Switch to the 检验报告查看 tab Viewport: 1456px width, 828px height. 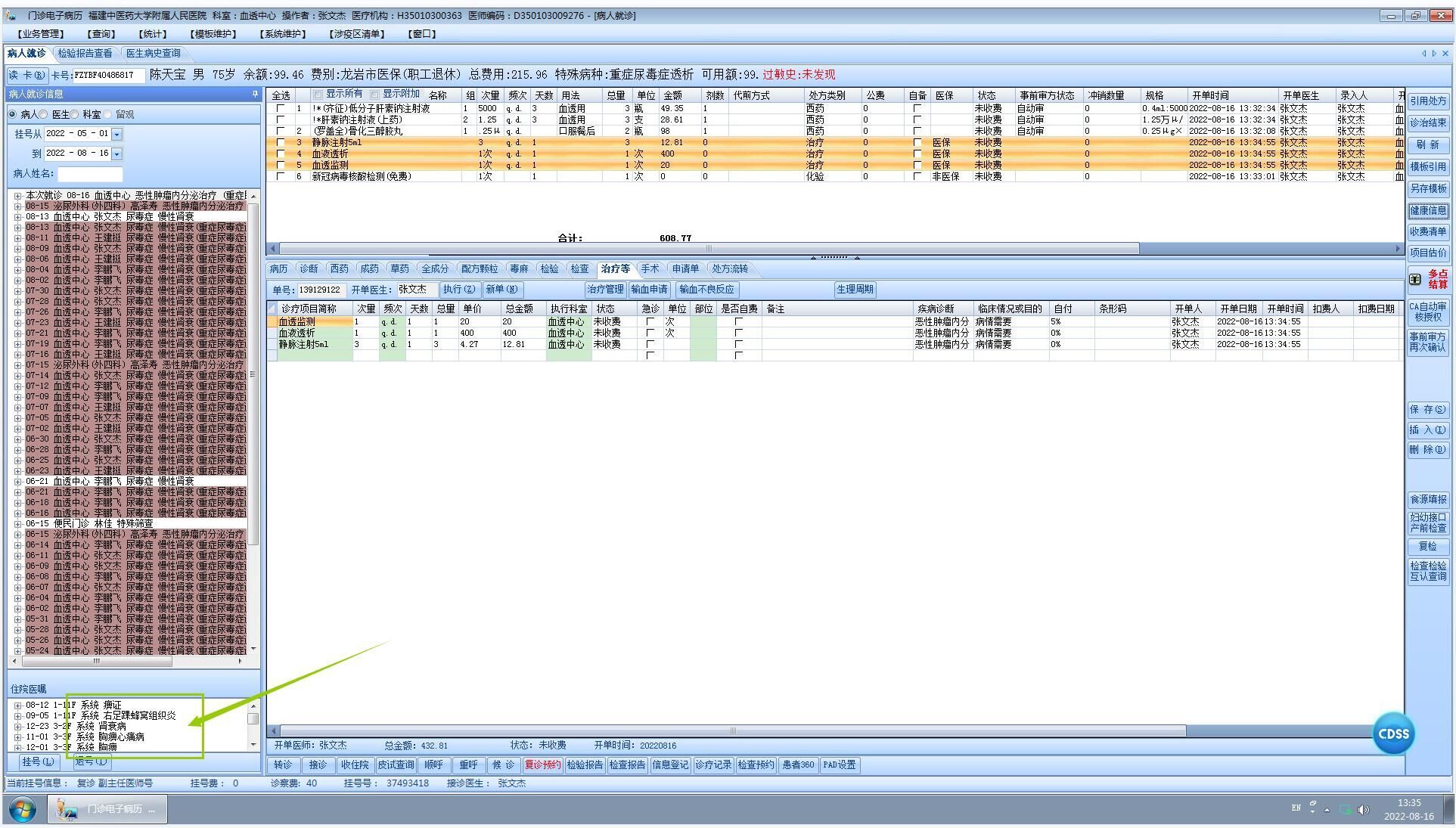[x=85, y=54]
